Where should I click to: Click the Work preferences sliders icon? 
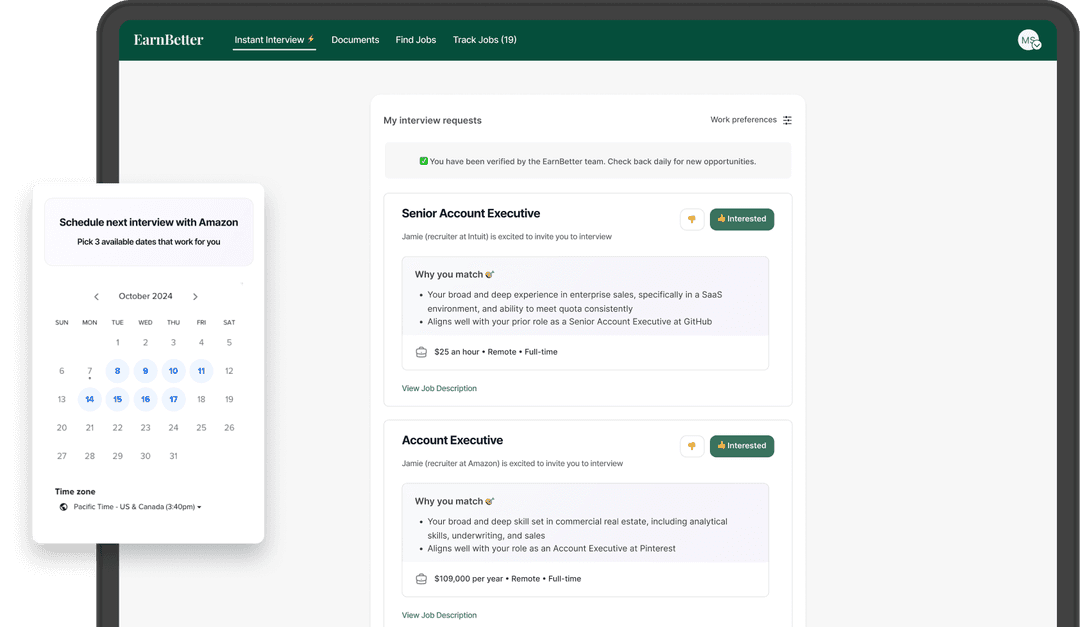[787, 120]
